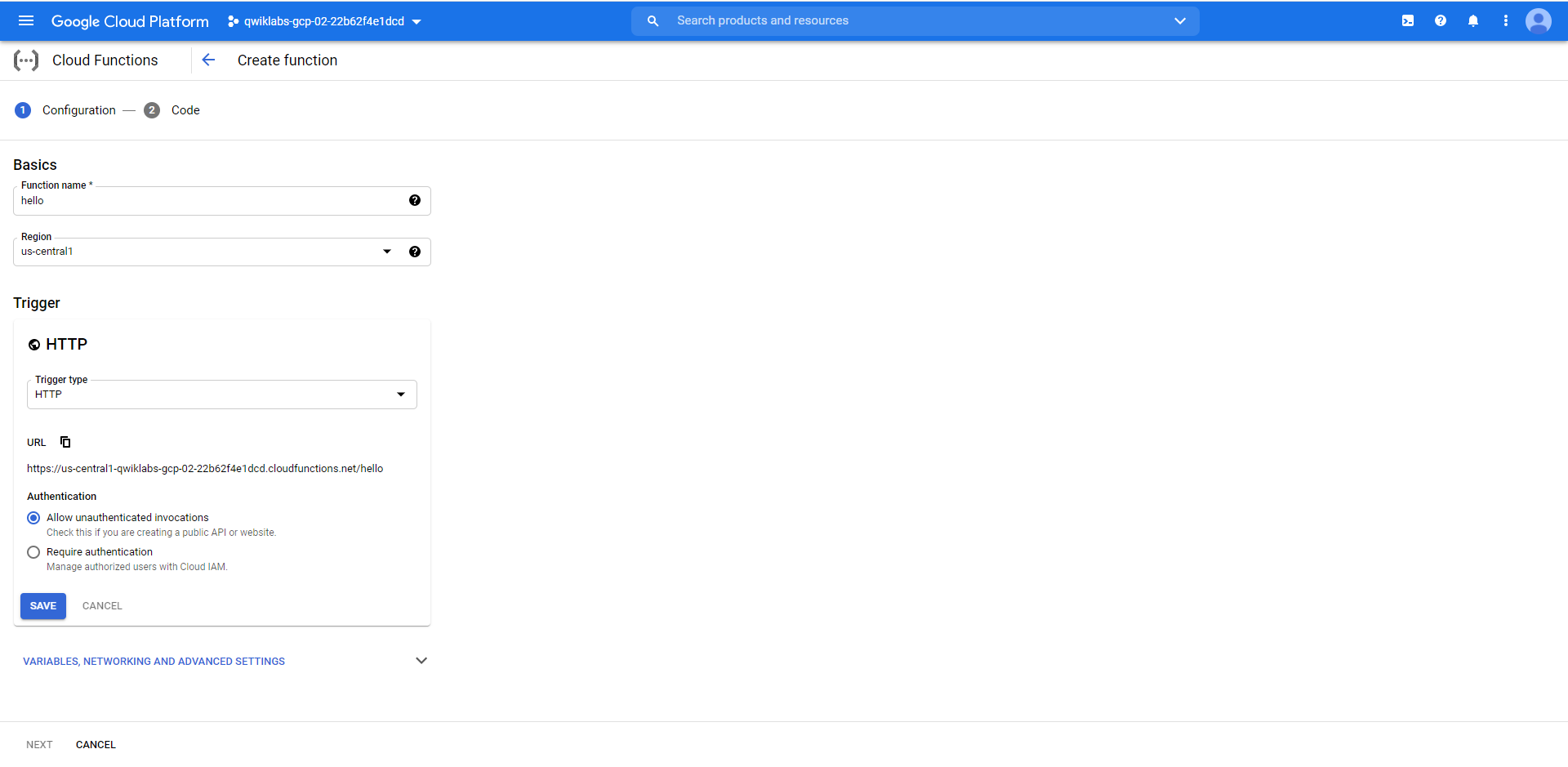Viewport: 1568px width, 767px height.
Task: Open the hamburger navigation menu
Action: (x=26, y=21)
